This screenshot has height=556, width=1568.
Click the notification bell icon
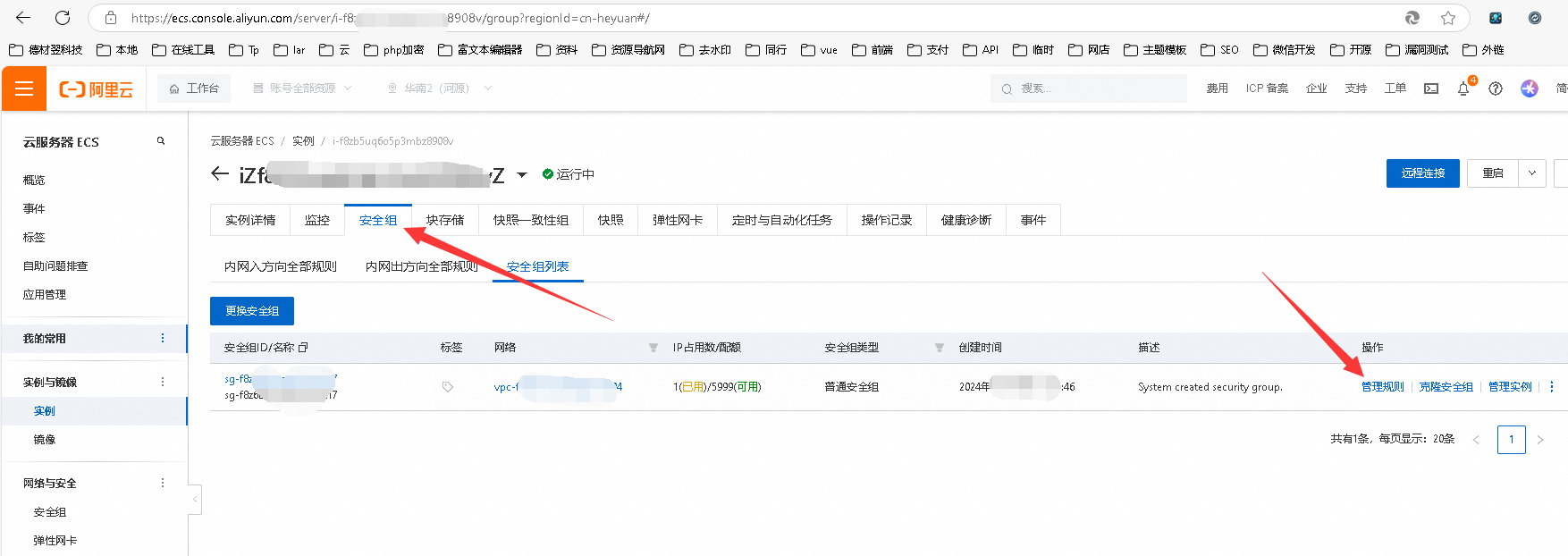1463,88
